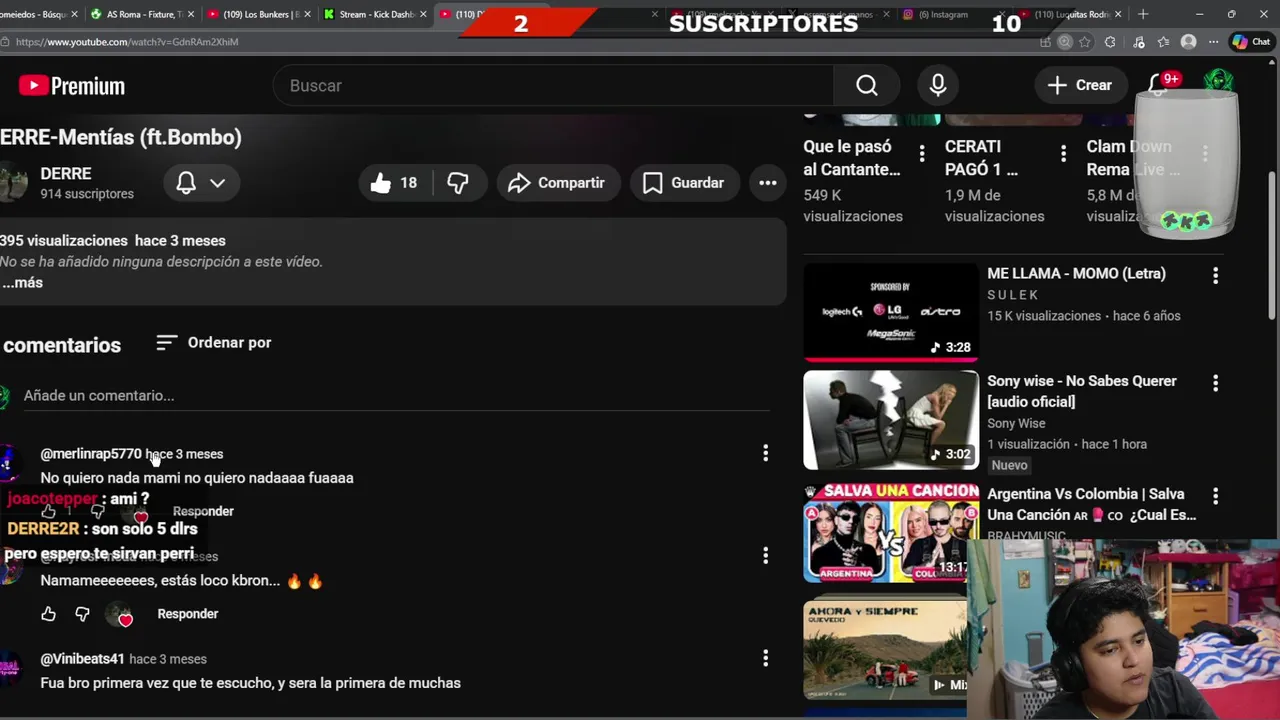Click the 'Fua bro primera vez' comment text
The height and width of the screenshot is (720, 1280).
tap(250, 683)
